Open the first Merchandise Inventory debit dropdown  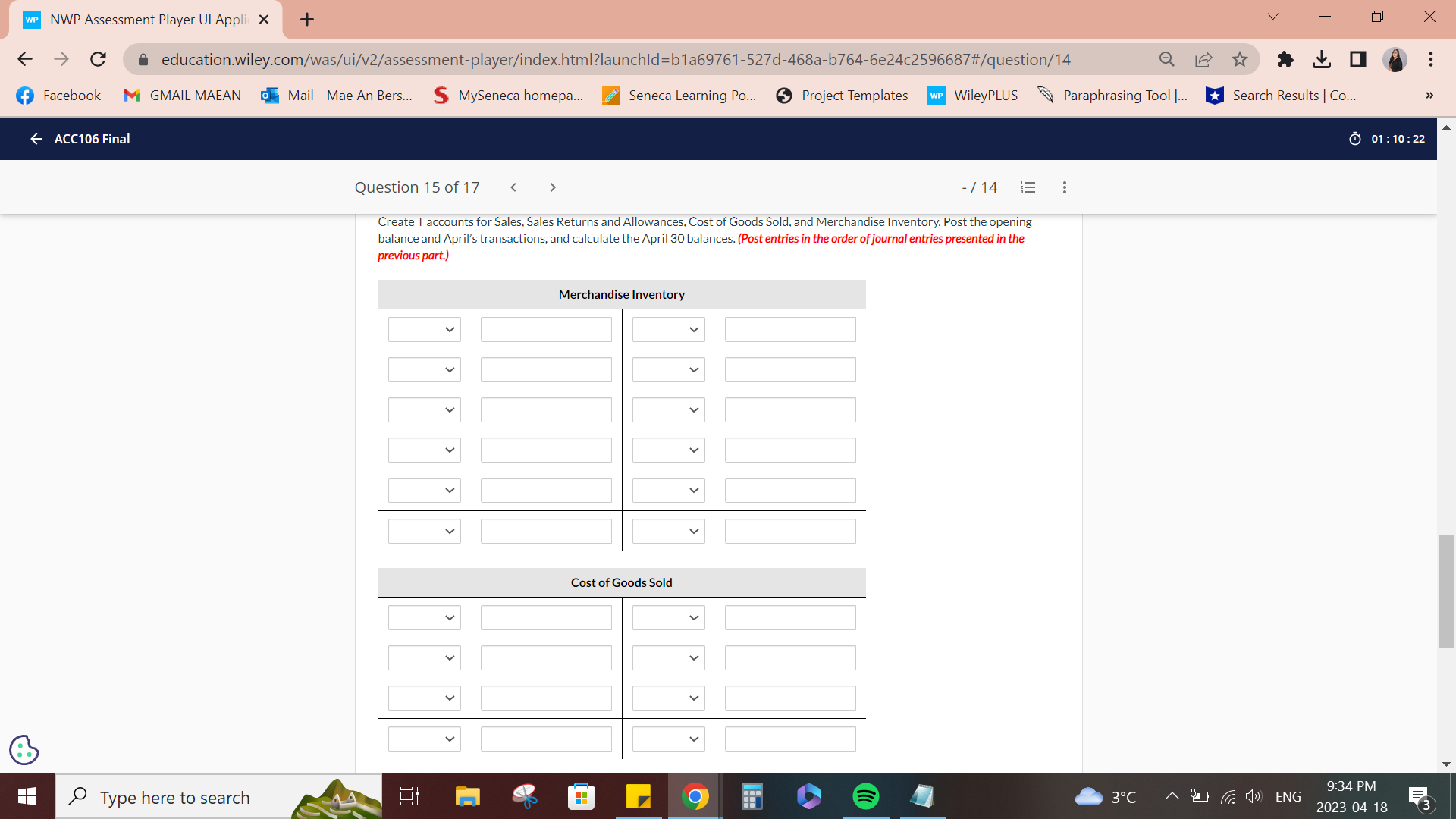pos(424,329)
